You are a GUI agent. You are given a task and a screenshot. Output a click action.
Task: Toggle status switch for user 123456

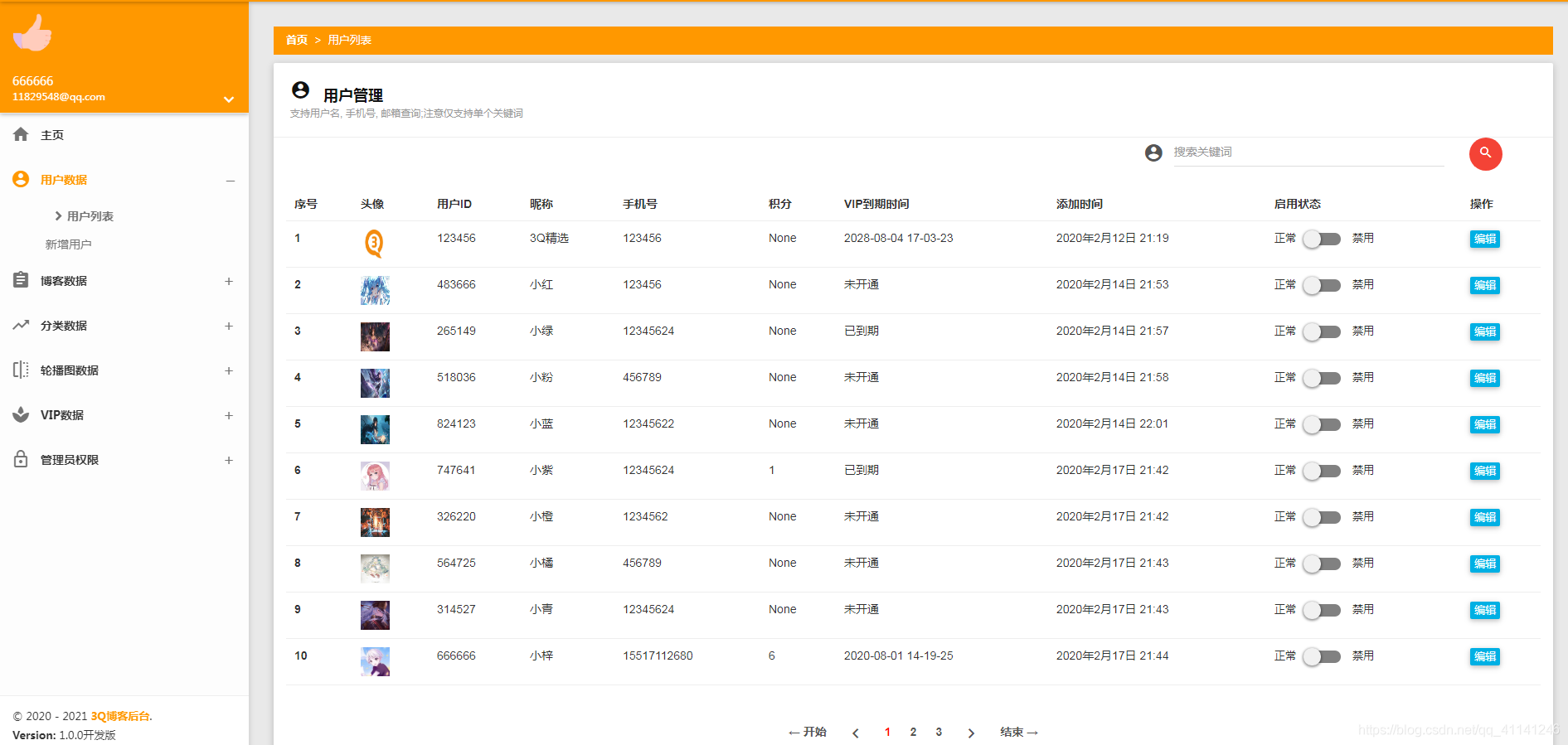1322,239
